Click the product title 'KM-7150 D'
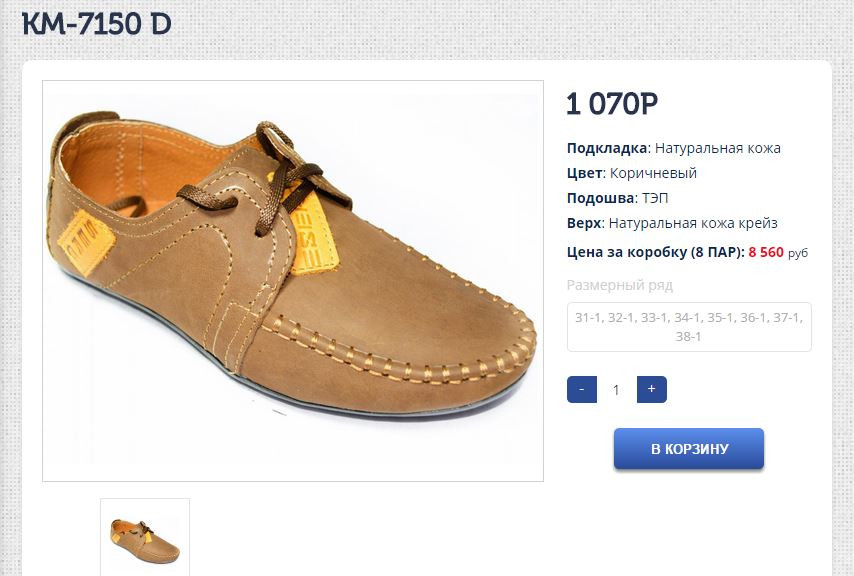The width and height of the screenshot is (854, 576). (96, 24)
